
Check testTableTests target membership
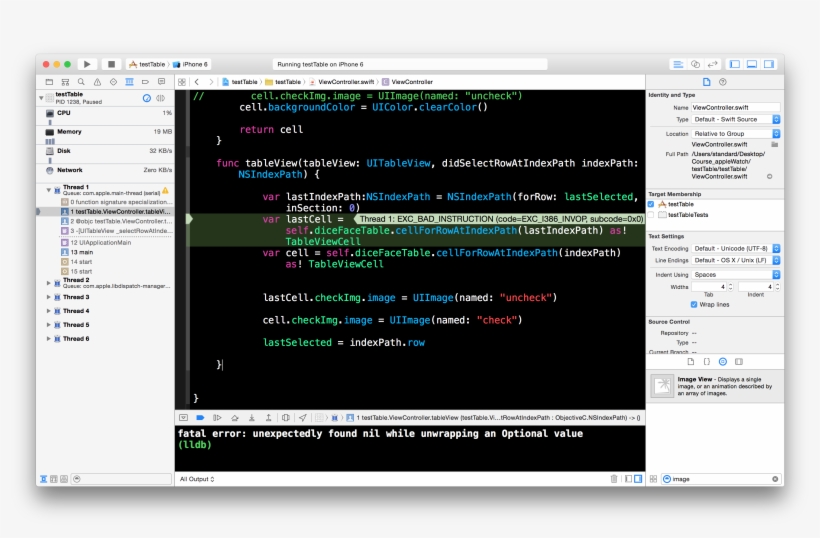pos(651,215)
